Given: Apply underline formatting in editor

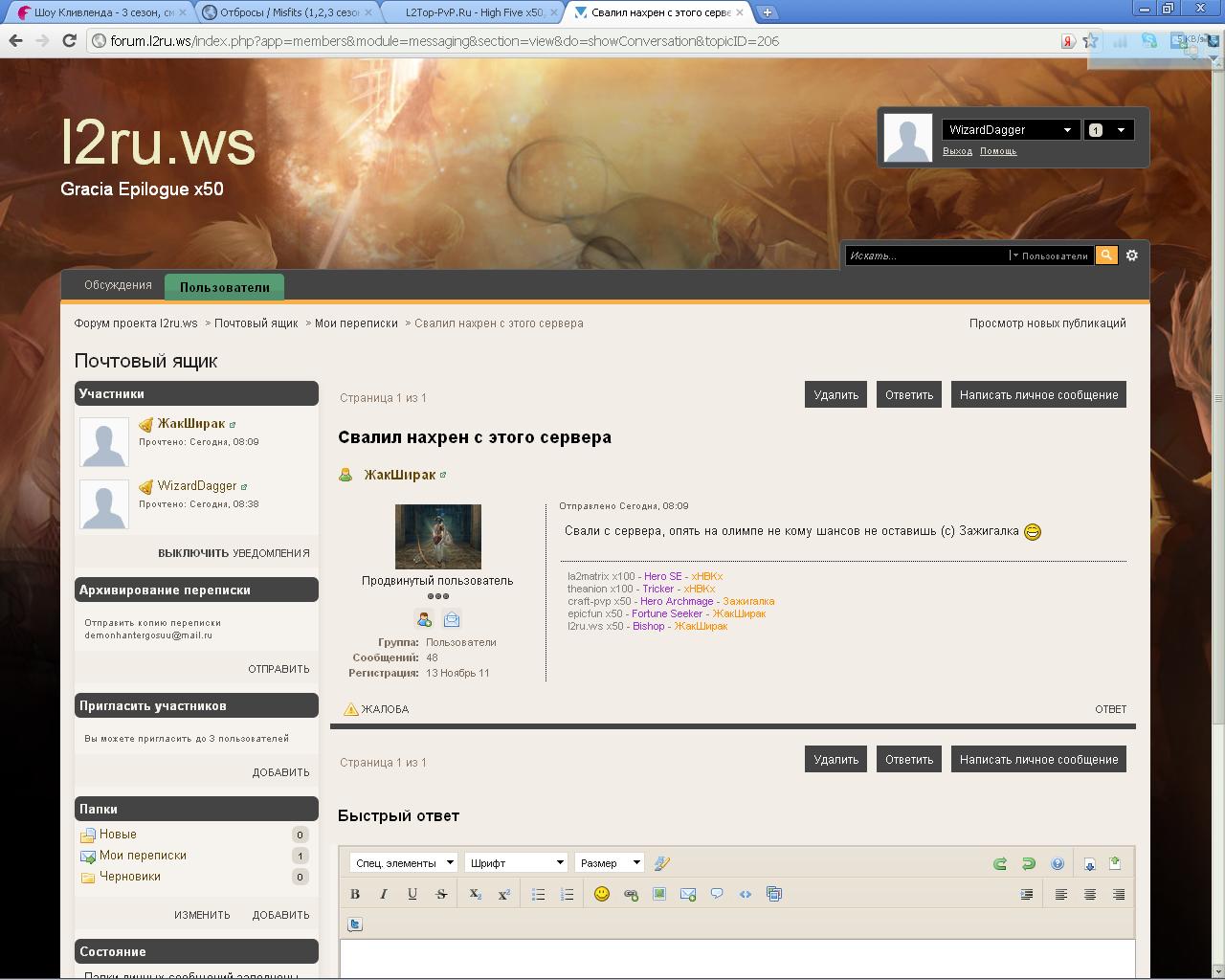Looking at the screenshot, I should pos(412,894).
